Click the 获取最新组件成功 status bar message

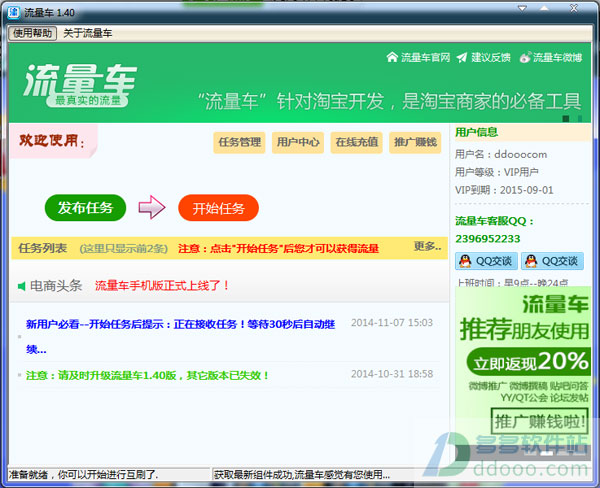pyautogui.click(x=302, y=475)
